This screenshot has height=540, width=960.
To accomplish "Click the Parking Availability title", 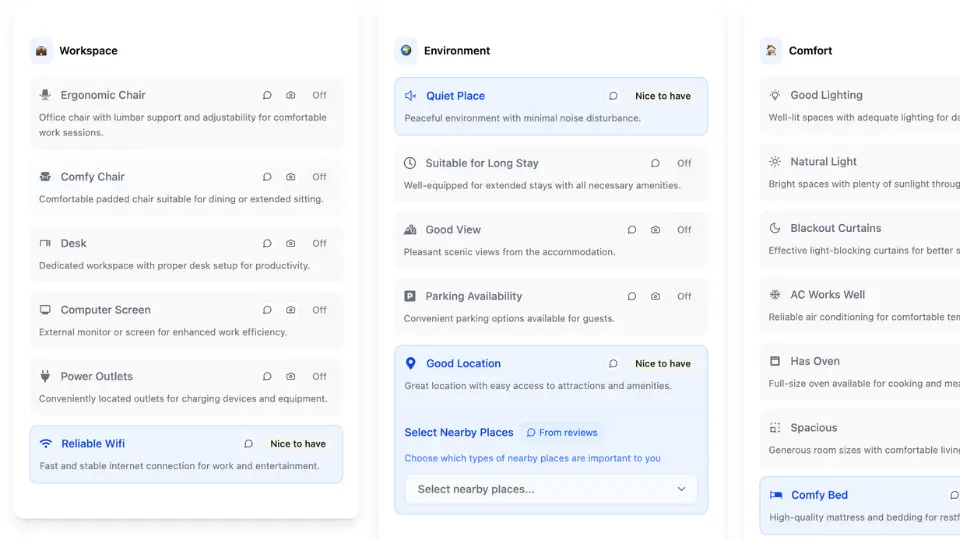I will point(474,296).
